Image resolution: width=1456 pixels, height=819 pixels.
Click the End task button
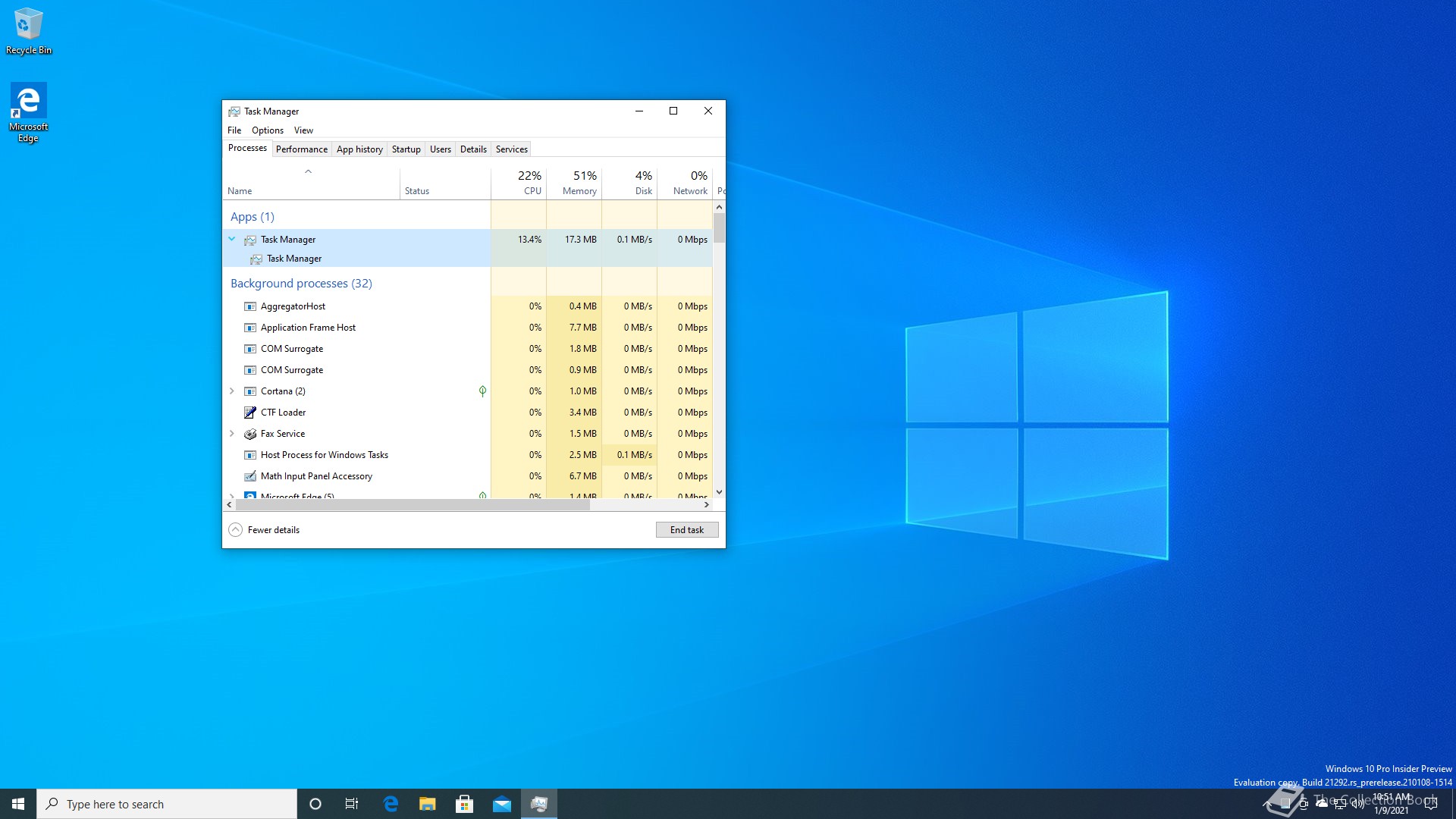click(687, 530)
